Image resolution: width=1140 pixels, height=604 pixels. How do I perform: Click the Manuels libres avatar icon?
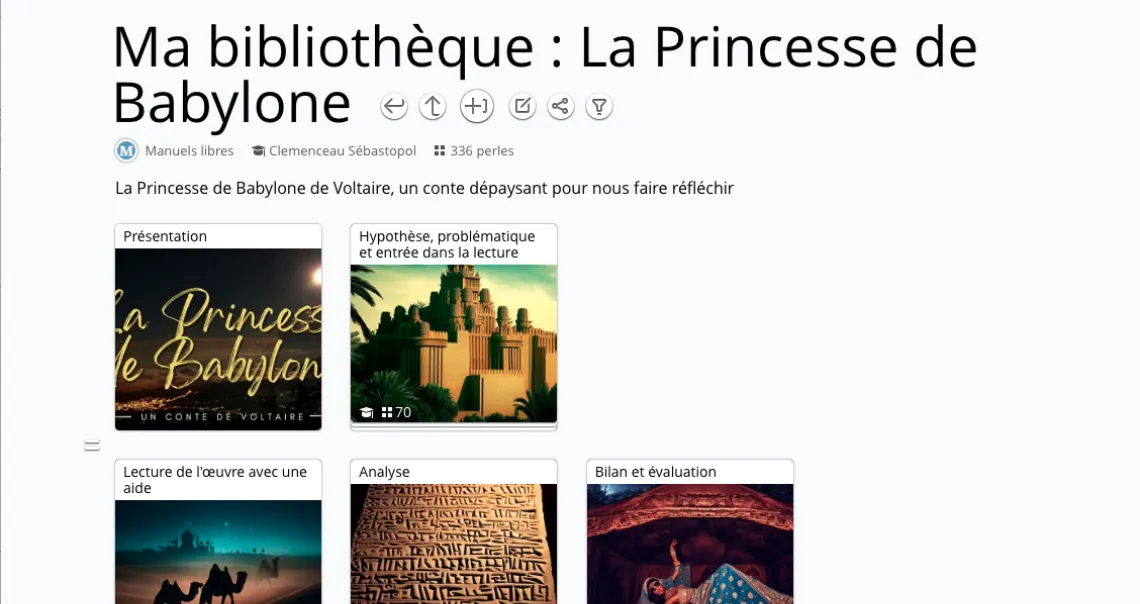point(127,151)
